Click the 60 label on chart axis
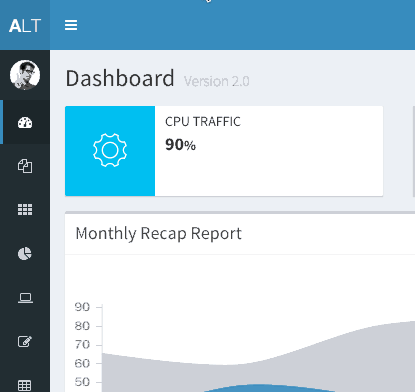Viewport: 415px width, 392px height. click(82, 363)
